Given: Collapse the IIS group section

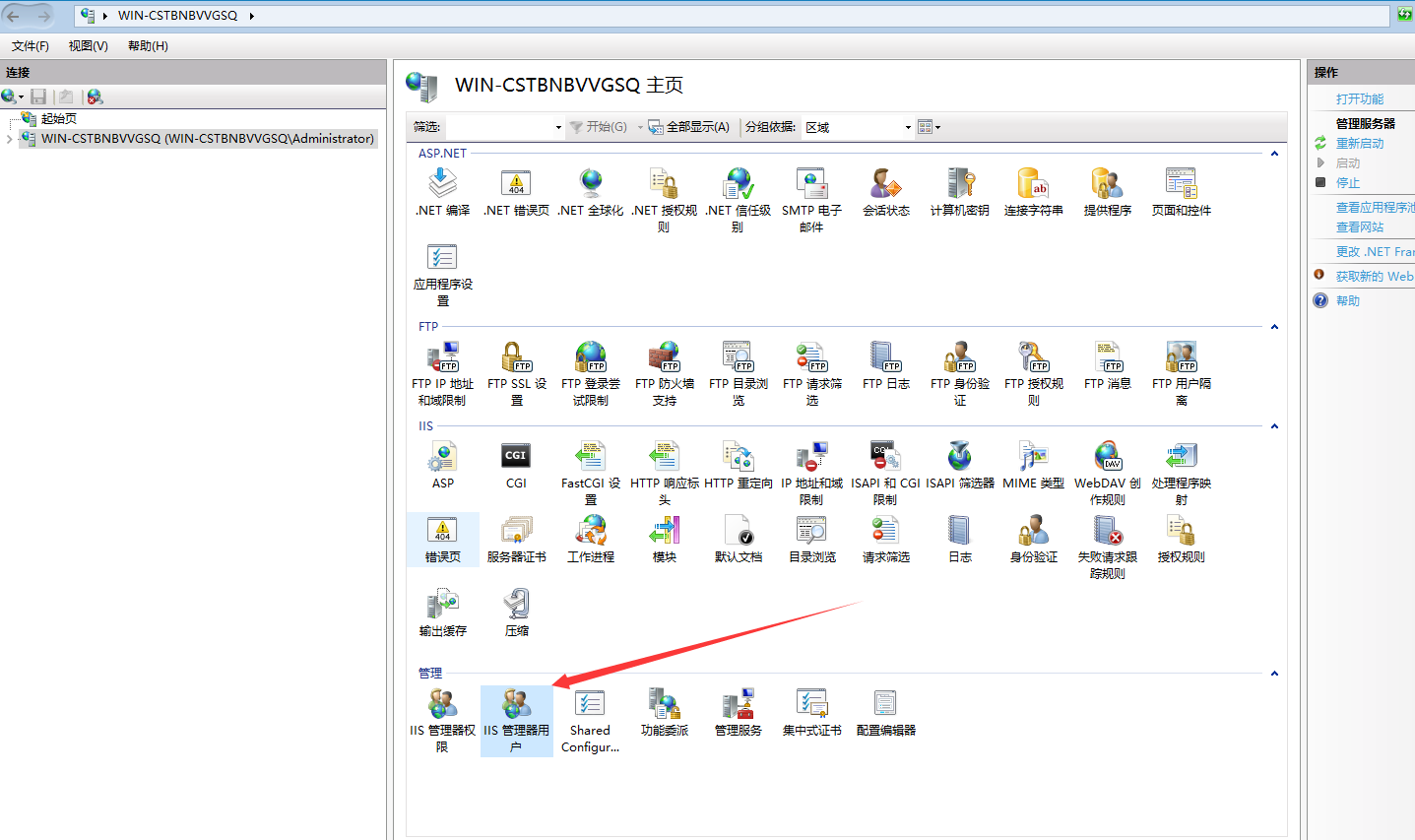Looking at the screenshot, I should (x=1274, y=426).
